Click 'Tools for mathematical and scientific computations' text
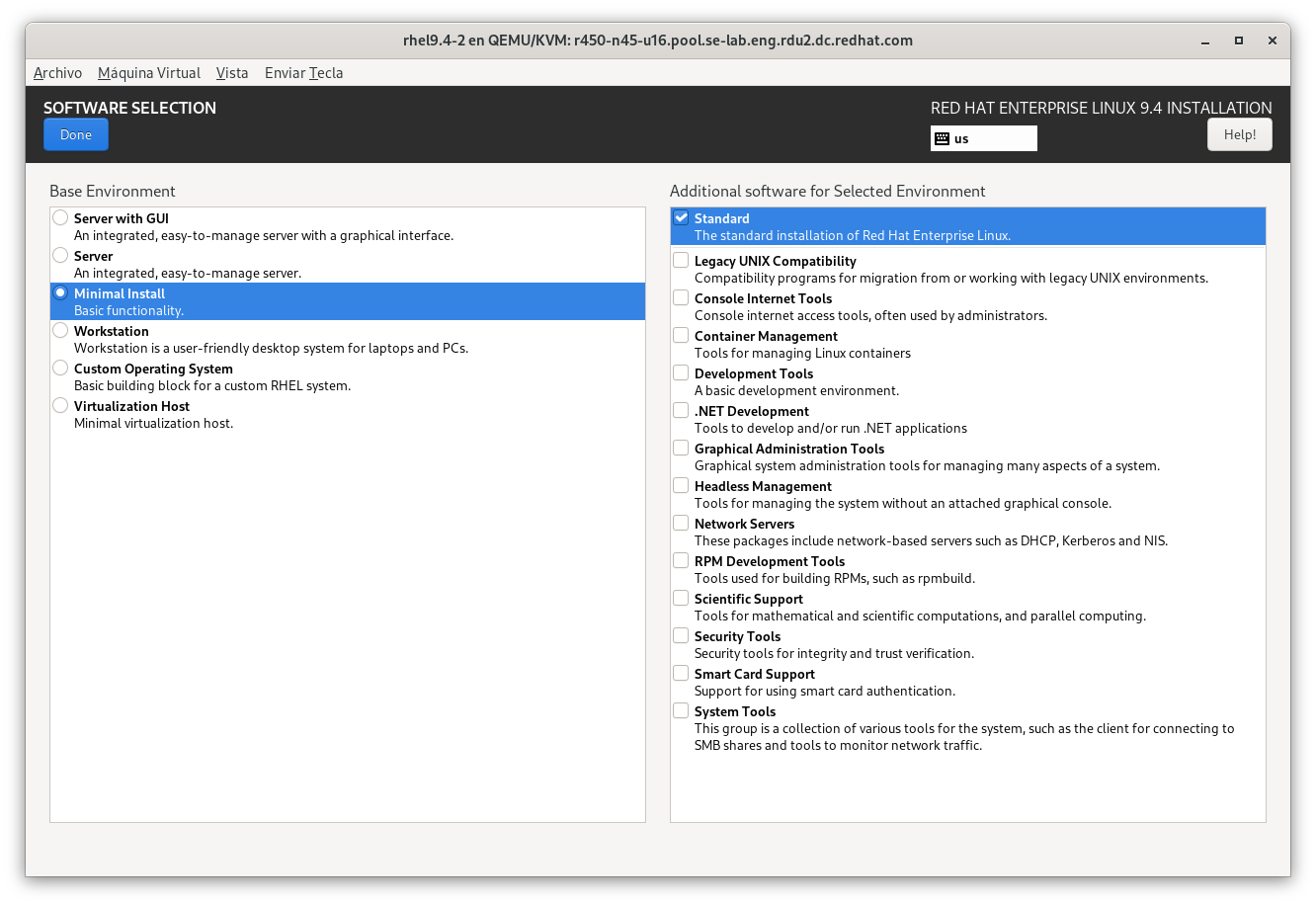This screenshot has width=1316, height=905. (921, 616)
